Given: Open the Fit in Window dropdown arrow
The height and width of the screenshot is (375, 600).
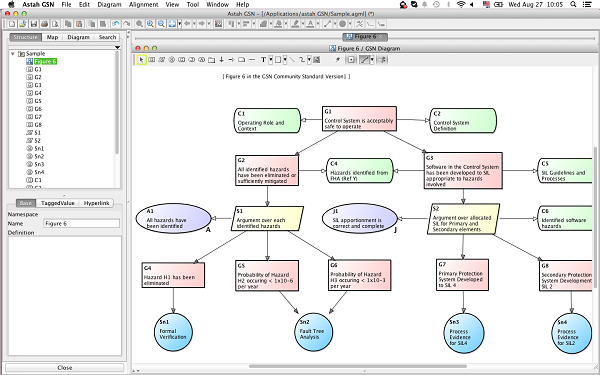Looking at the screenshot, I should 179,24.
